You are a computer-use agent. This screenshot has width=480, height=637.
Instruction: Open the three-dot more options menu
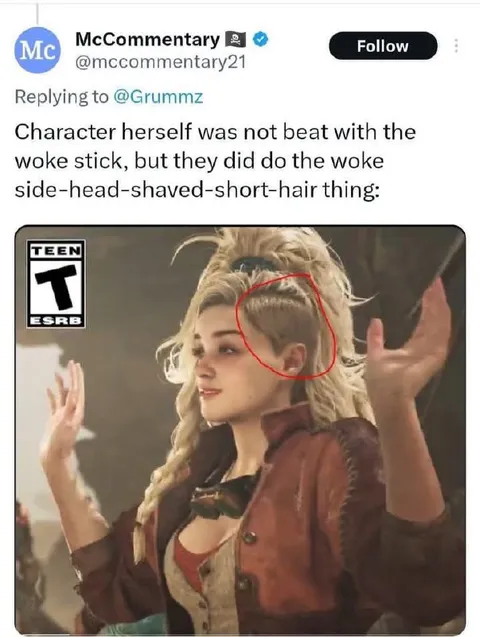[x=456, y=46]
